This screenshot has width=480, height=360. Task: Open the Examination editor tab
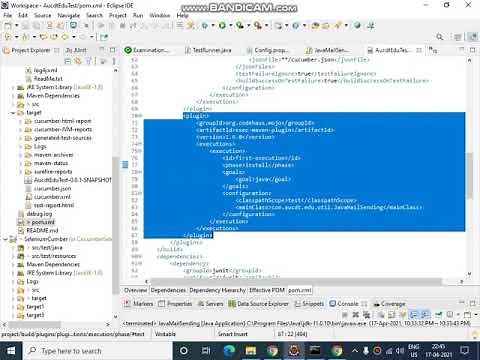pos(147,50)
